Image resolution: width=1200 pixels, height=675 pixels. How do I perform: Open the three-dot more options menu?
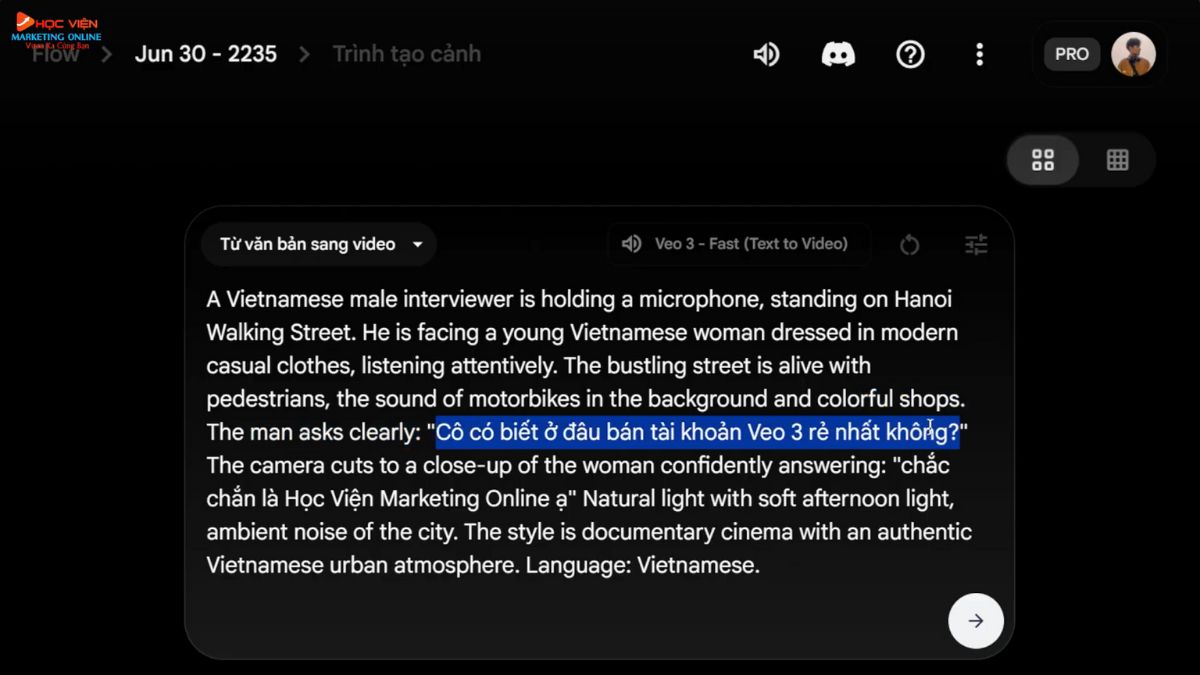pyautogui.click(x=979, y=54)
